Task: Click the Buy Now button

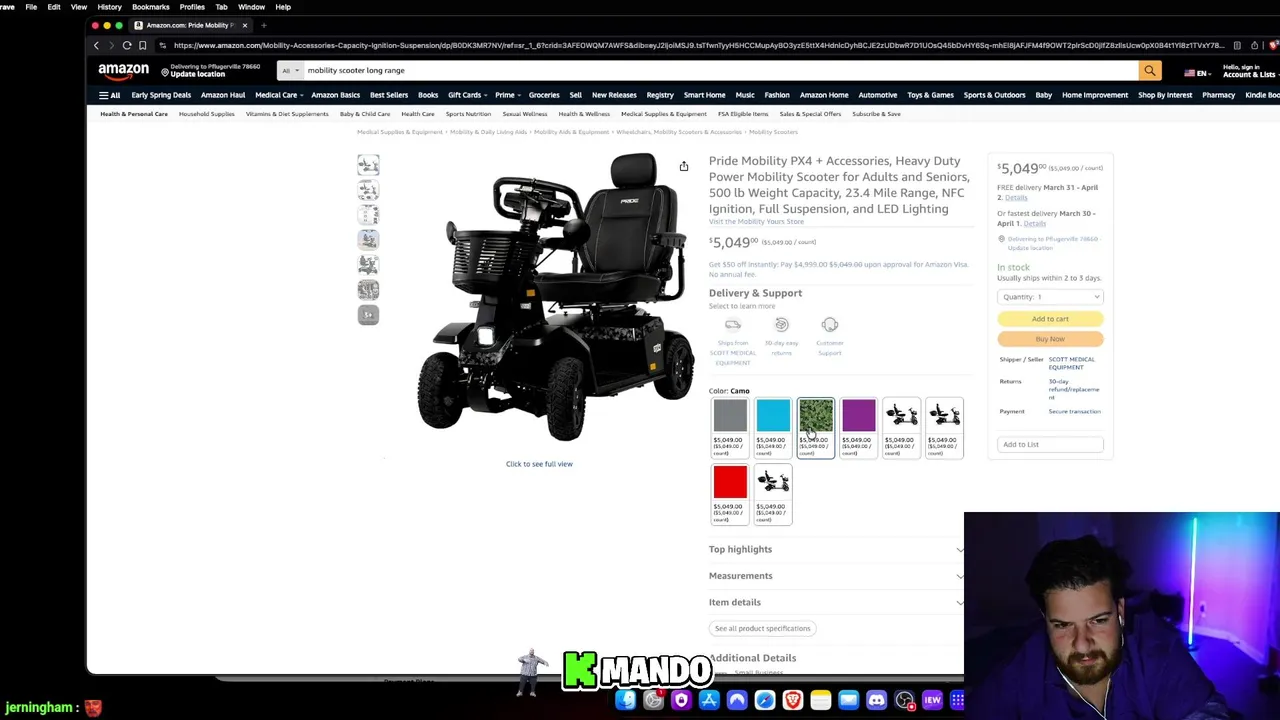Action: (x=1050, y=339)
